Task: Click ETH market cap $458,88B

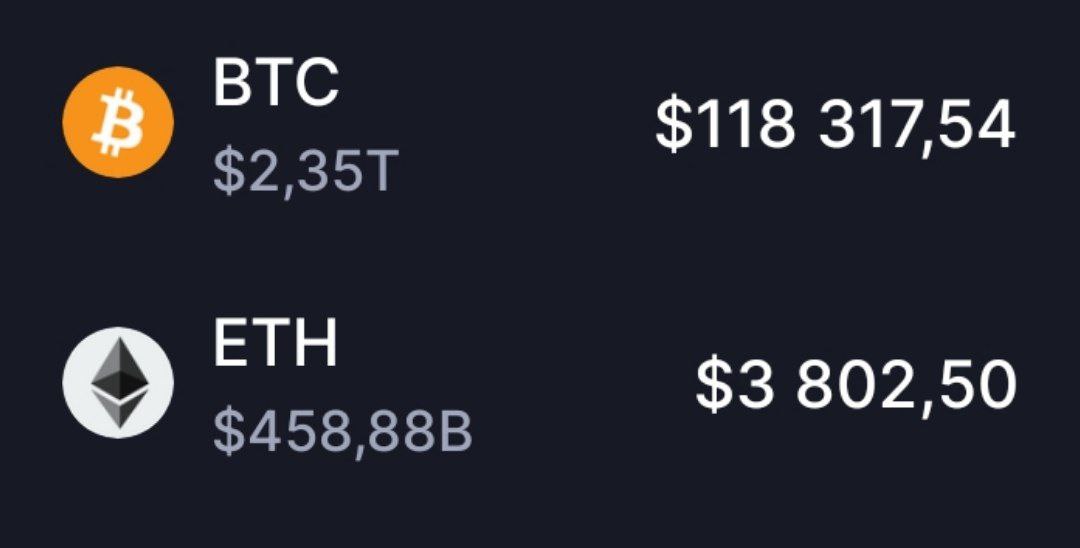Action: click(342, 432)
